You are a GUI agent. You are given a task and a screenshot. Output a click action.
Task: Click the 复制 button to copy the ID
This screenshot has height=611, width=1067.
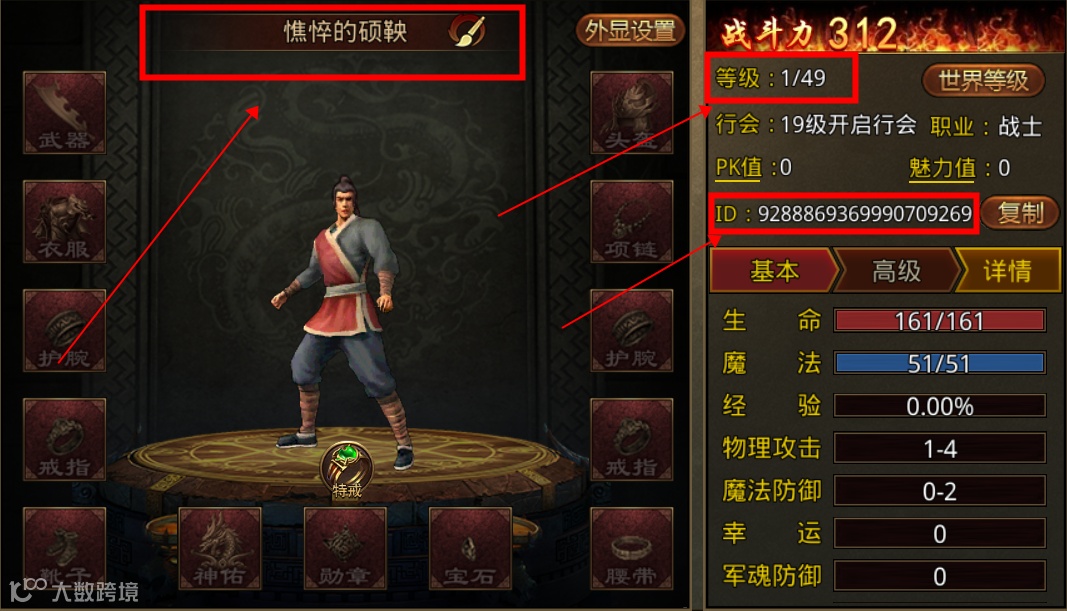[x=1020, y=213]
